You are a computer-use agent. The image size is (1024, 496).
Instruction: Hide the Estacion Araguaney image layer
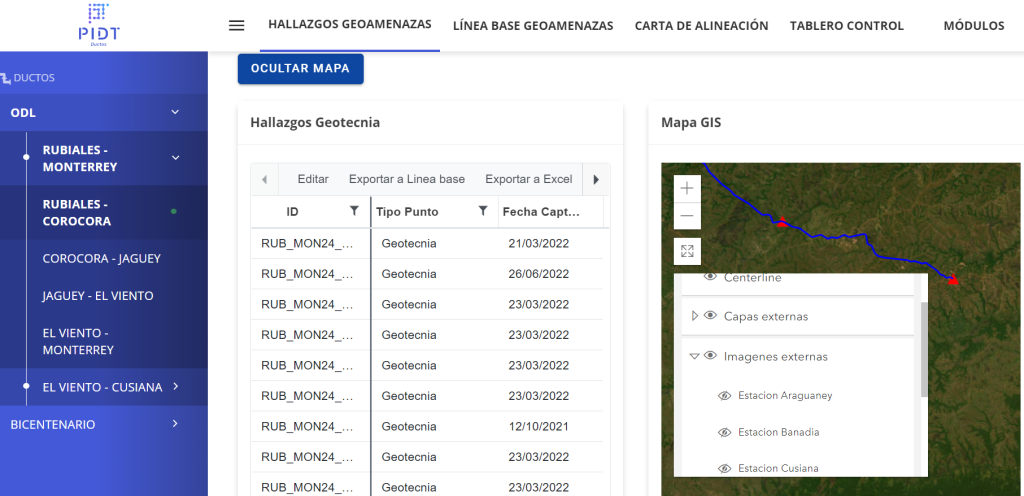click(725, 396)
